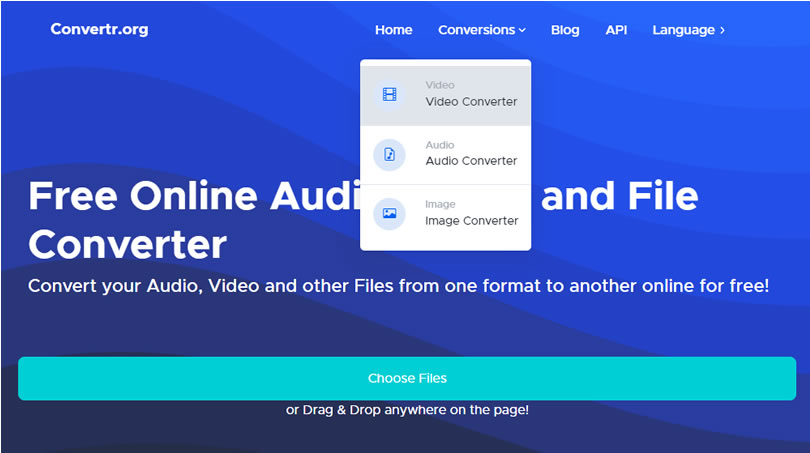Click the chevron beside Conversions
The width and height of the screenshot is (810, 453).
(522, 31)
